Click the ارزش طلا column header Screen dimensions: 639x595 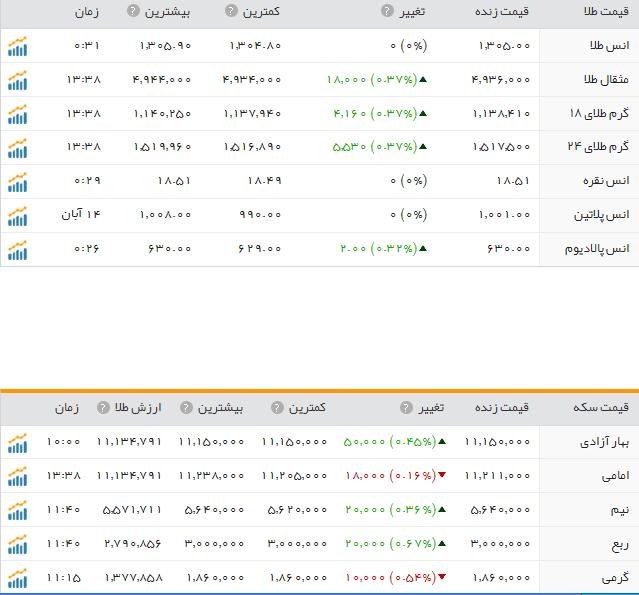[x=138, y=407]
